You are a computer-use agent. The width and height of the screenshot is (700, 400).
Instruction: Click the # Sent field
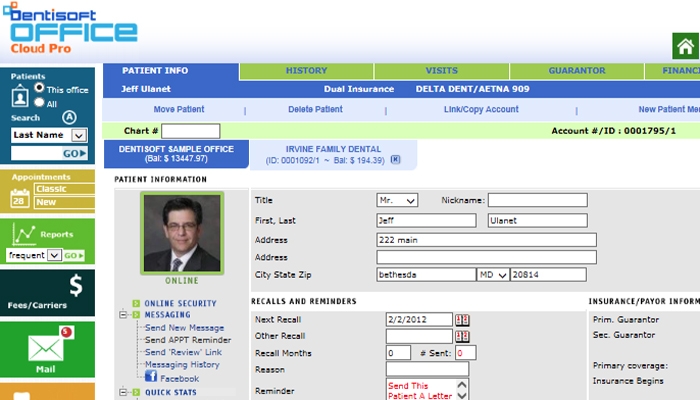pos(466,353)
